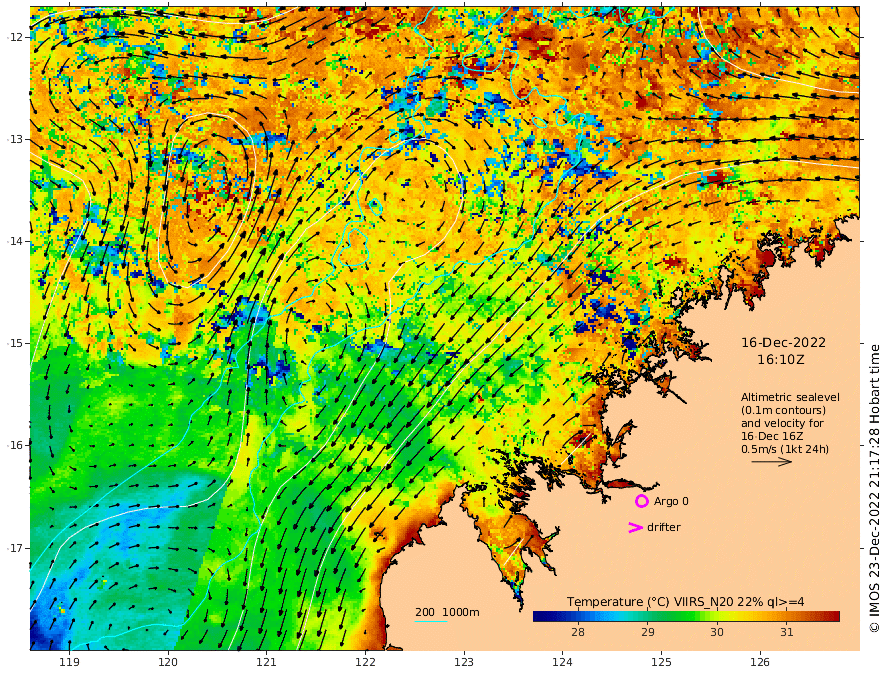Click the dark blue end of the color bar
The image size is (880, 680).
point(538,617)
